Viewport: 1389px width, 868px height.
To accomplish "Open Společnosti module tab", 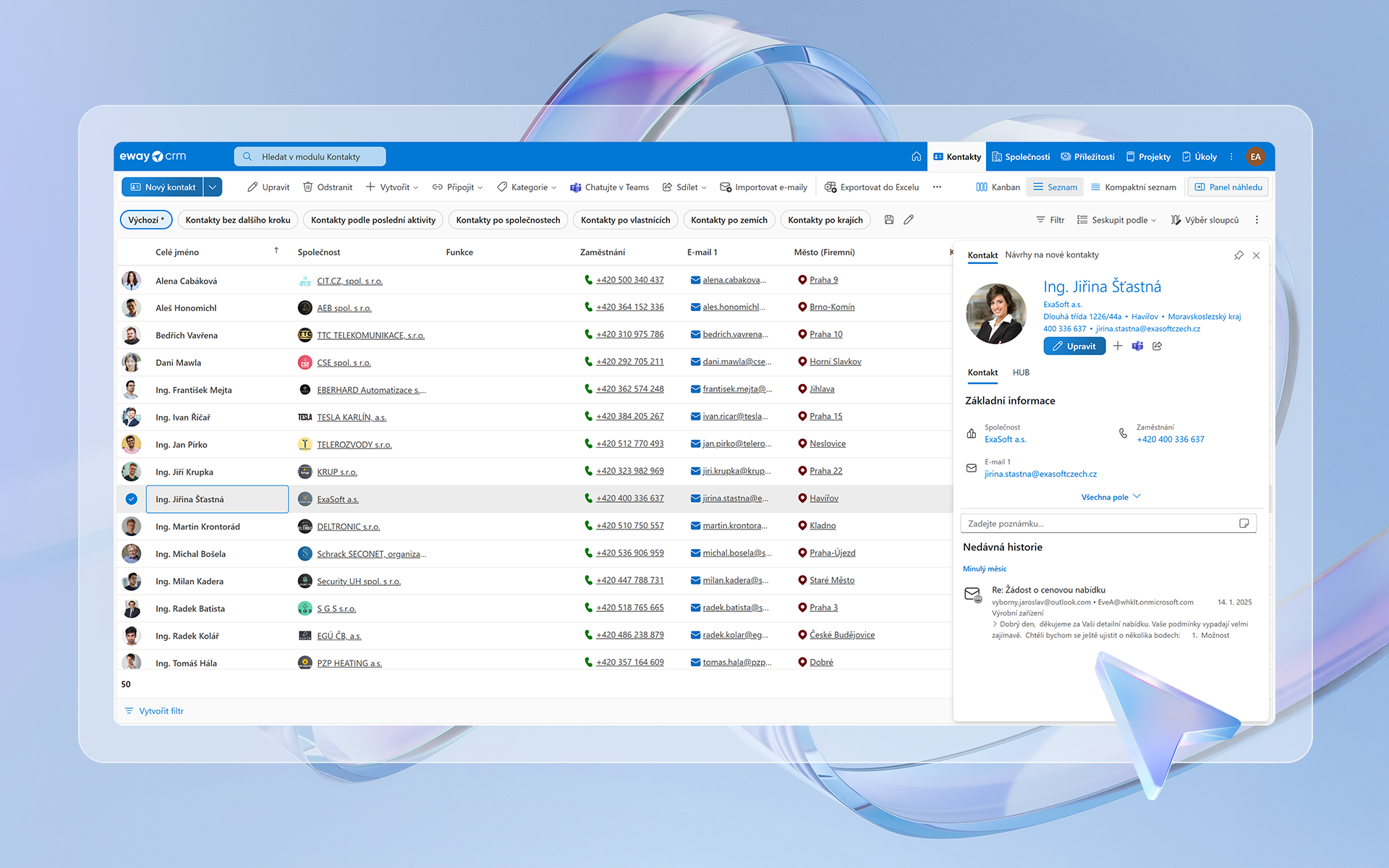I will tap(1020, 156).
